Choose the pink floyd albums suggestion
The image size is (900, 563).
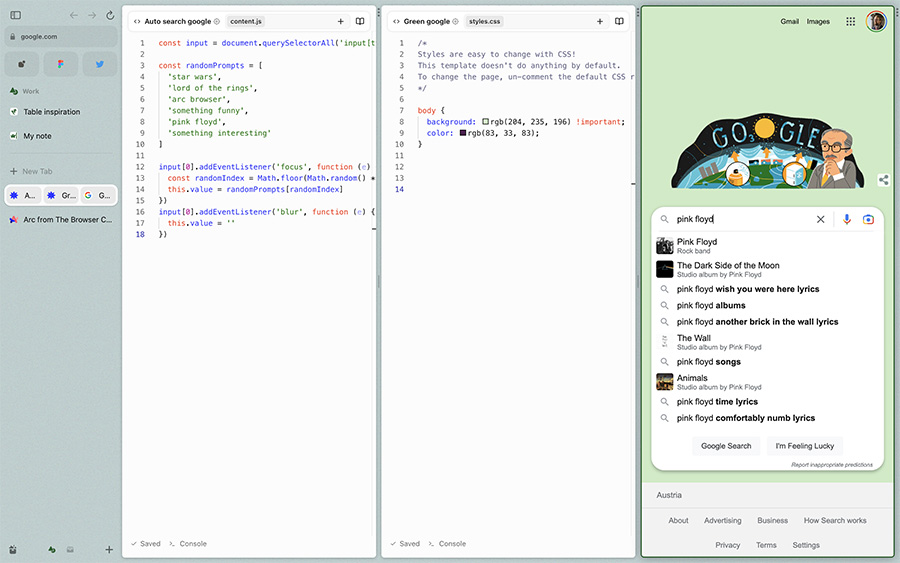[768, 305]
